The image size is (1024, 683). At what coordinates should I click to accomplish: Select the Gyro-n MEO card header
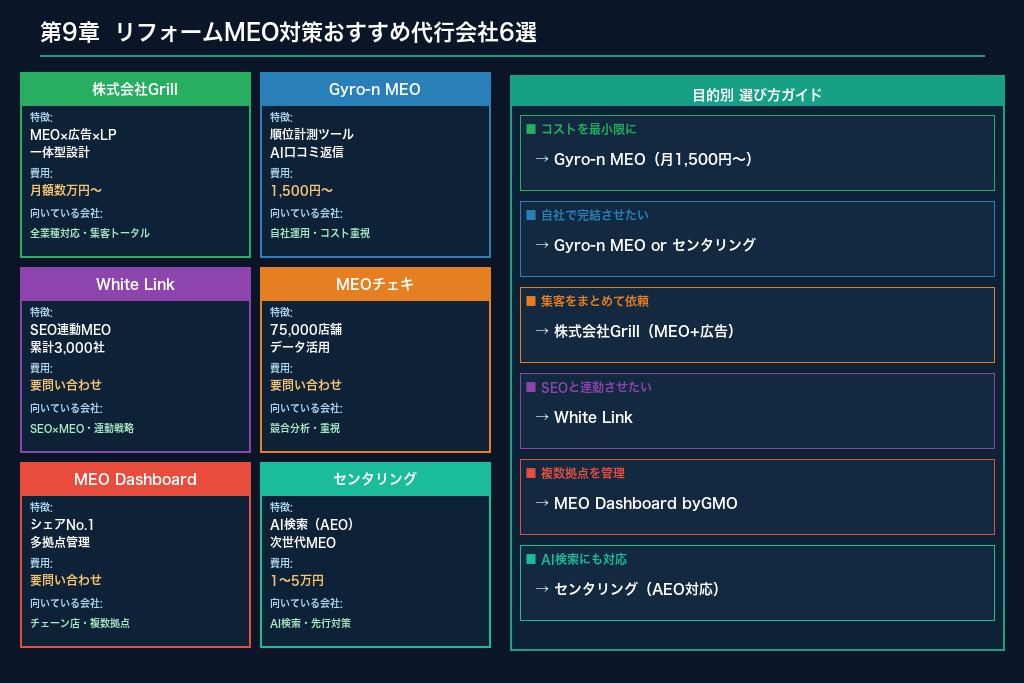pos(375,89)
